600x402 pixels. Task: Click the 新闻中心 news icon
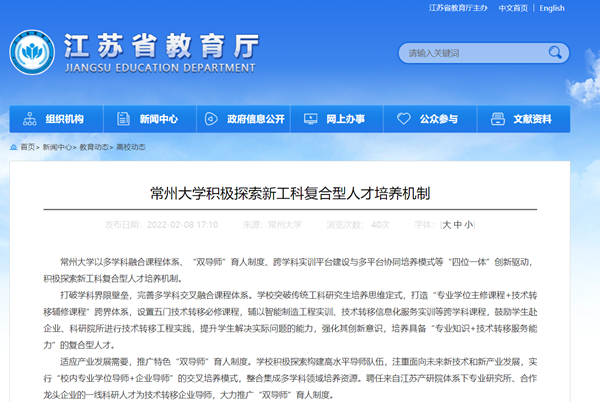[124, 119]
